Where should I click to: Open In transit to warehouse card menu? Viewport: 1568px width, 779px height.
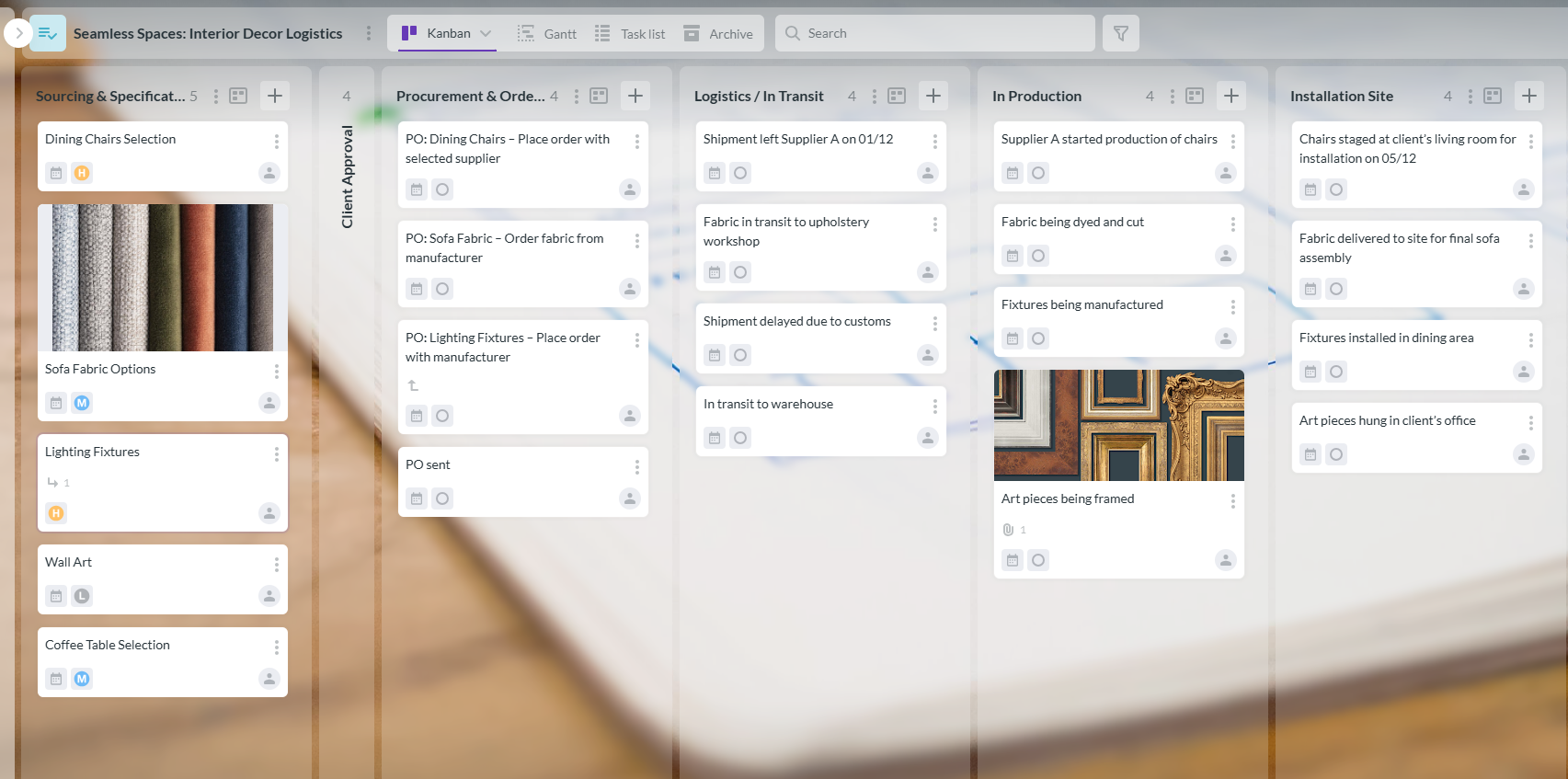pos(935,406)
